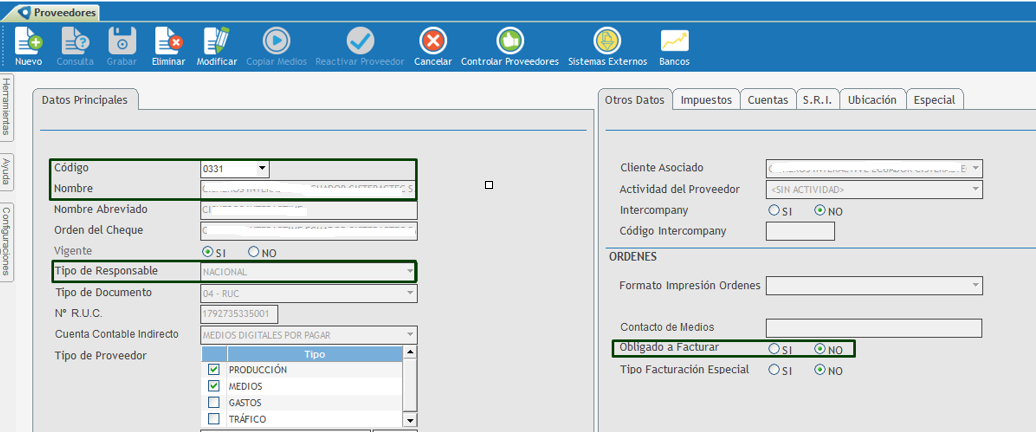
Task: Switch to the Impuestos tab
Action: click(706, 100)
